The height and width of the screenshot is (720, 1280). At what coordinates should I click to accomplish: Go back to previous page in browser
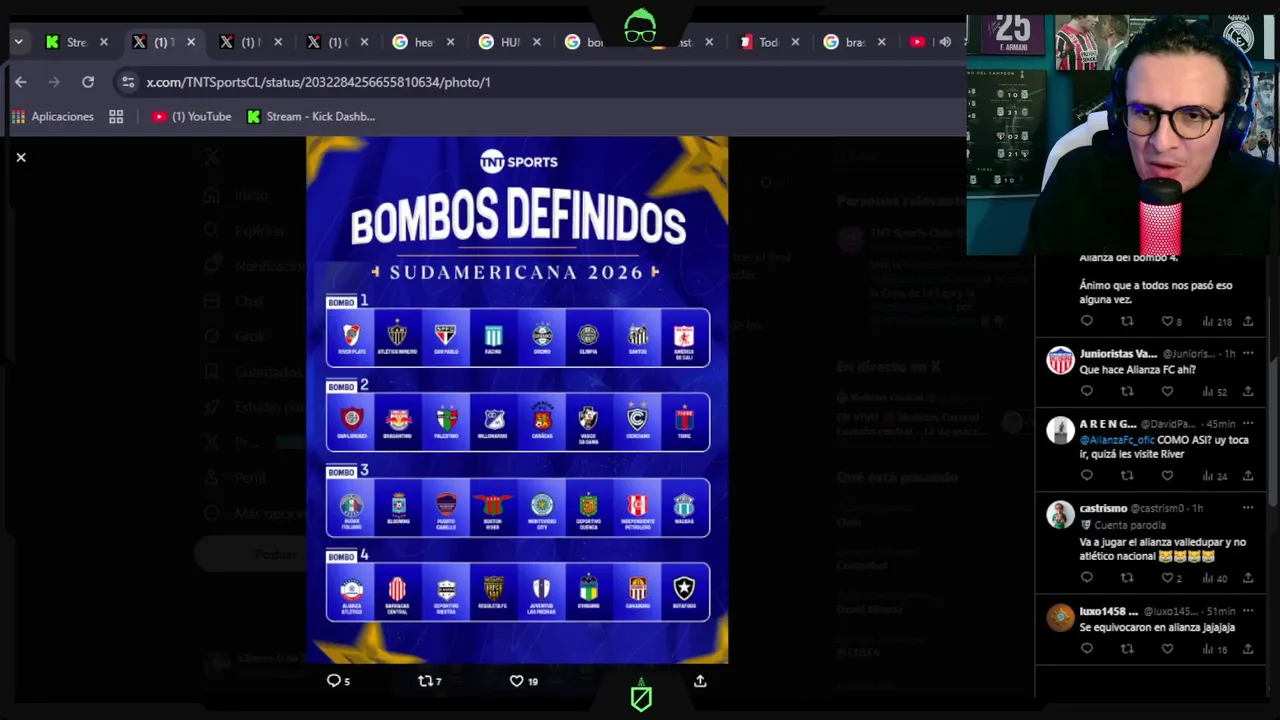[x=21, y=82]
